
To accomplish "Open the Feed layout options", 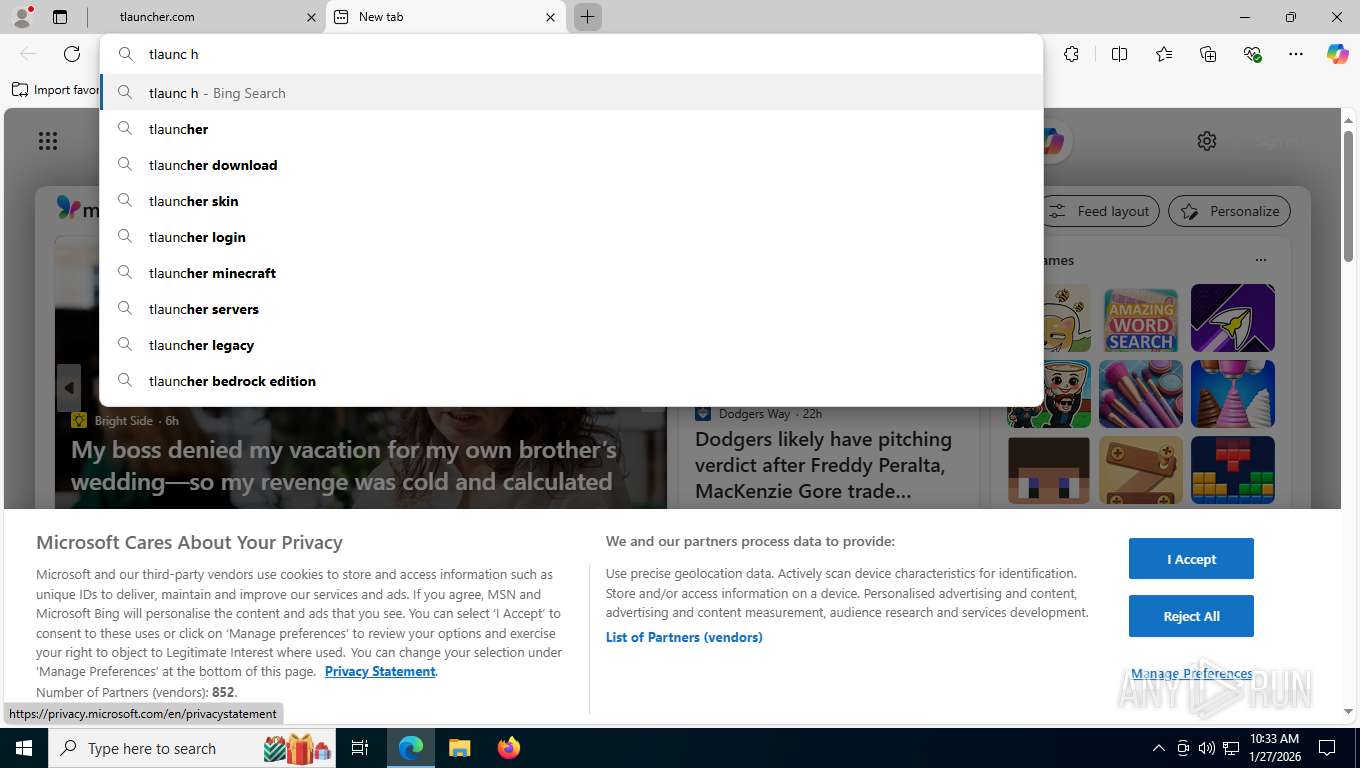I will (1101, 211).
